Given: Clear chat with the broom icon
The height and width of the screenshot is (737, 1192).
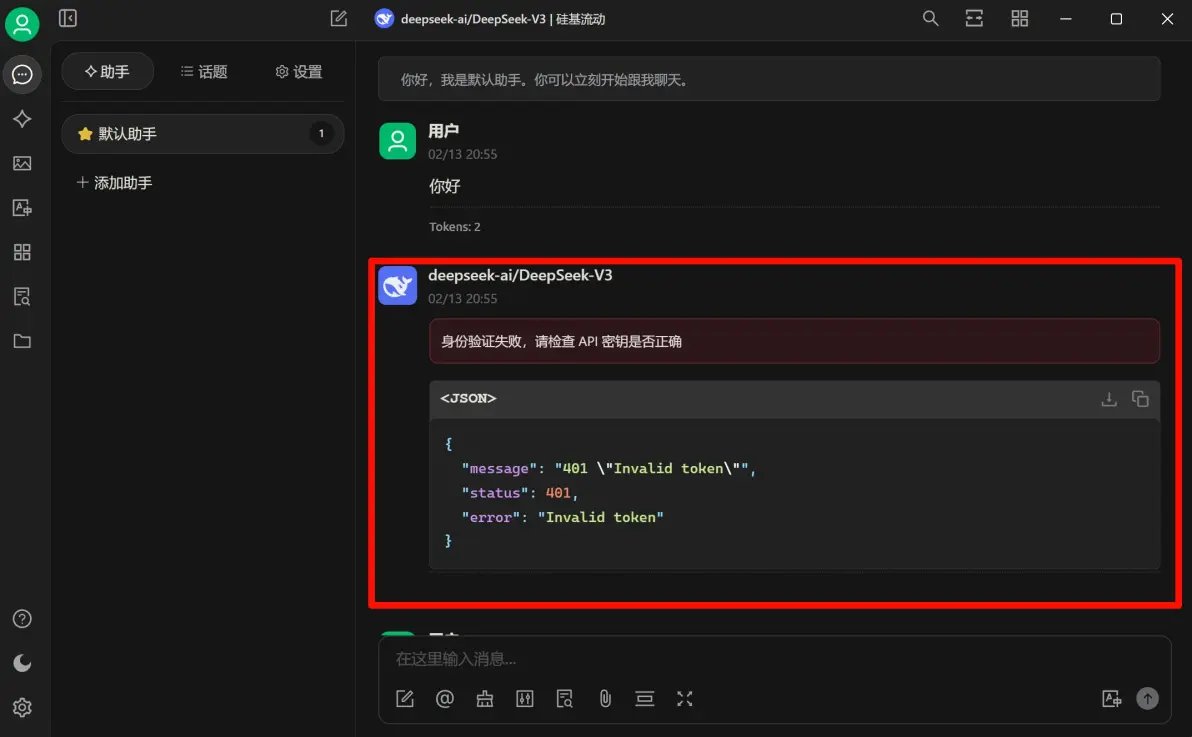Looking at the screenshot, I should [485, 699].
